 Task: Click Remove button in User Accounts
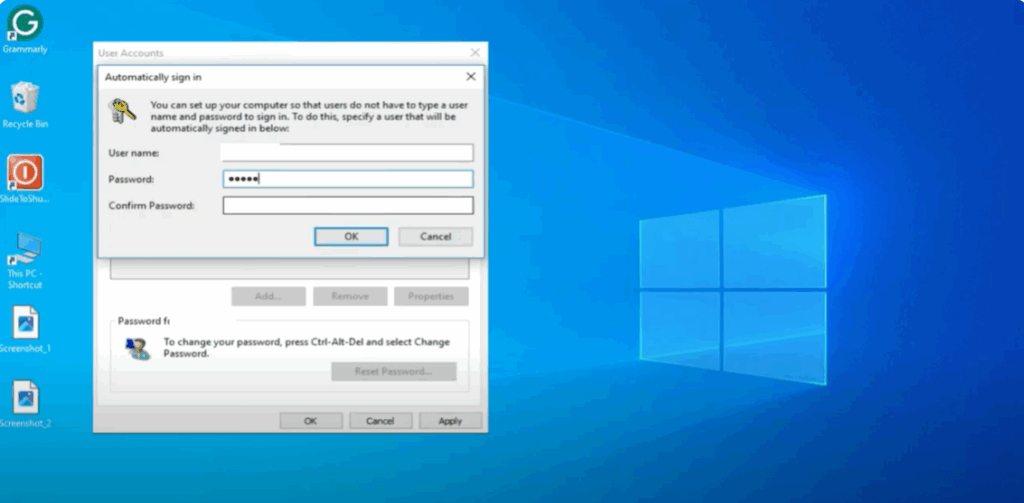click(x=350, y=296)
